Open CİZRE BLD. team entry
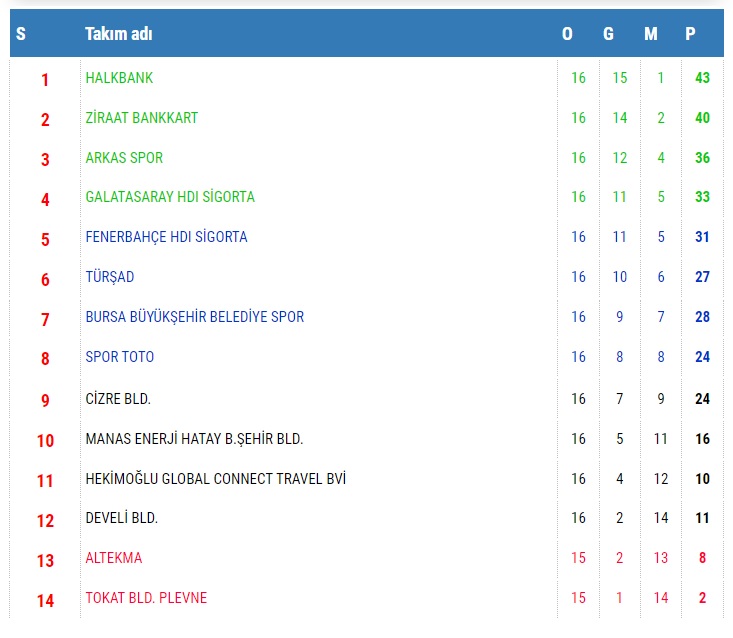Image resolution: width=733 pixels, height=638 pixels. coord(118,399)
